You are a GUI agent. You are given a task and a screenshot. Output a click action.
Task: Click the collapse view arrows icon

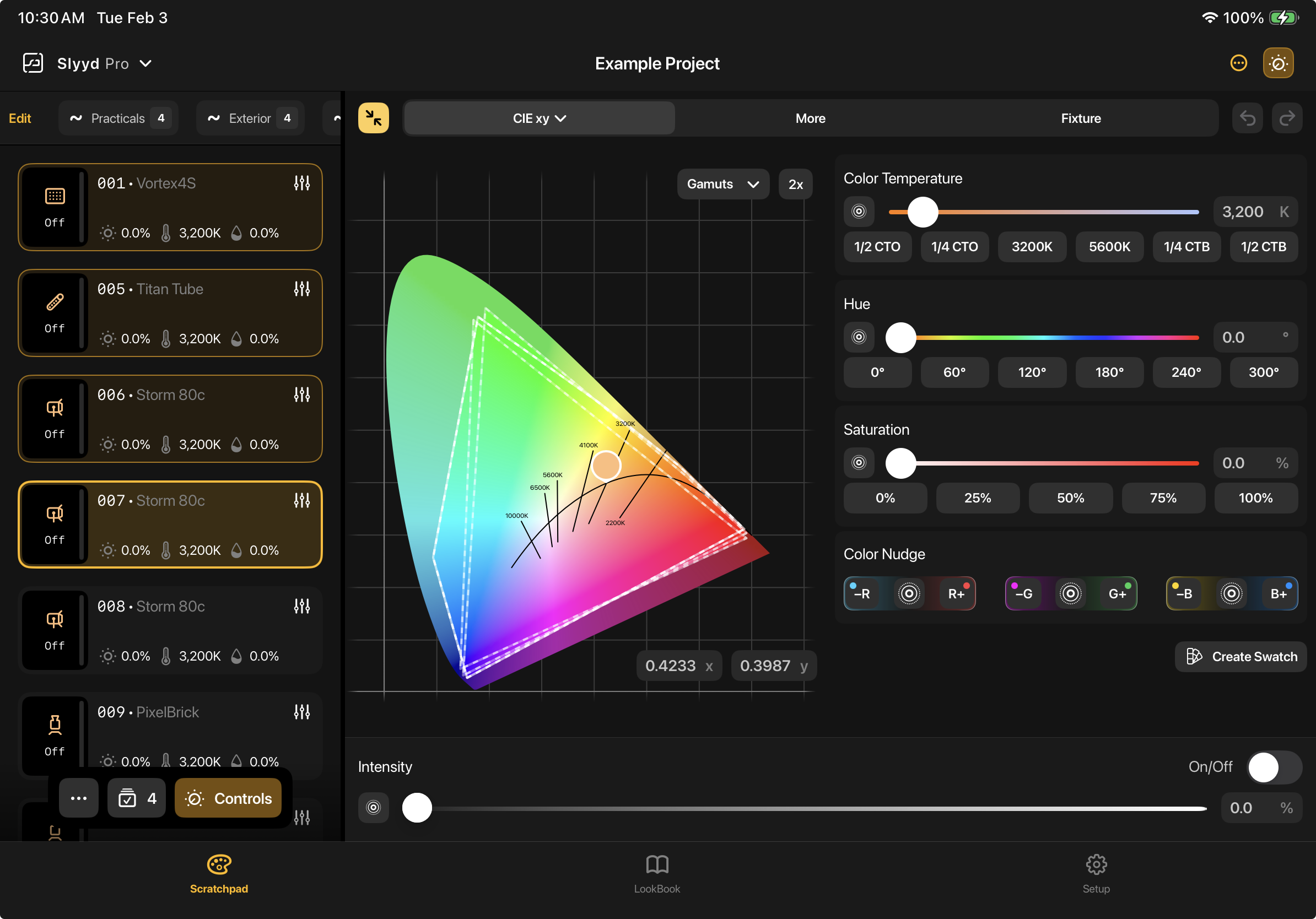pyautogui.click(x=373, y=118)
